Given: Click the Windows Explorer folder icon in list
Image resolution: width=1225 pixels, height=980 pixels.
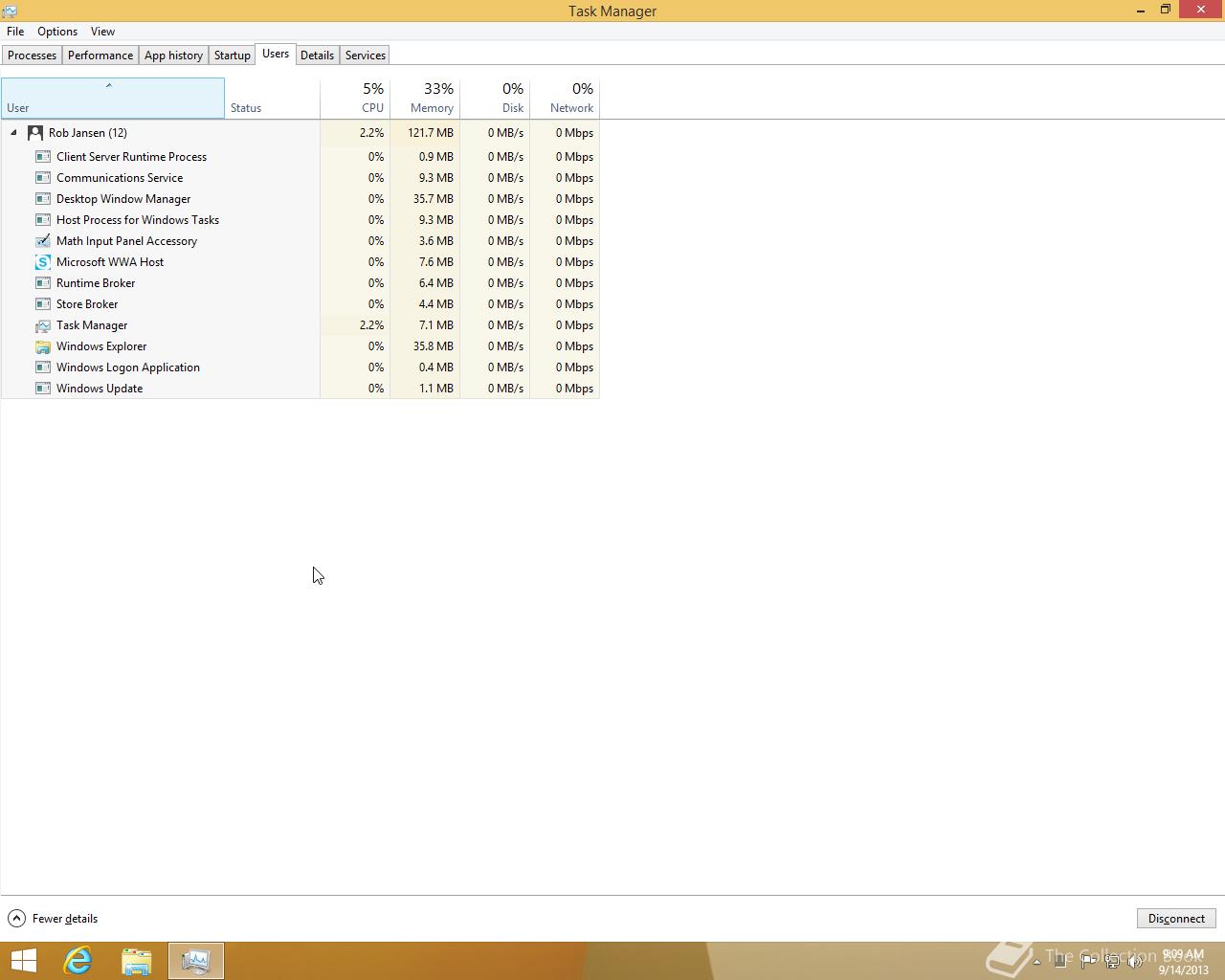Looking at the screenshot, I should click(43, 346).
